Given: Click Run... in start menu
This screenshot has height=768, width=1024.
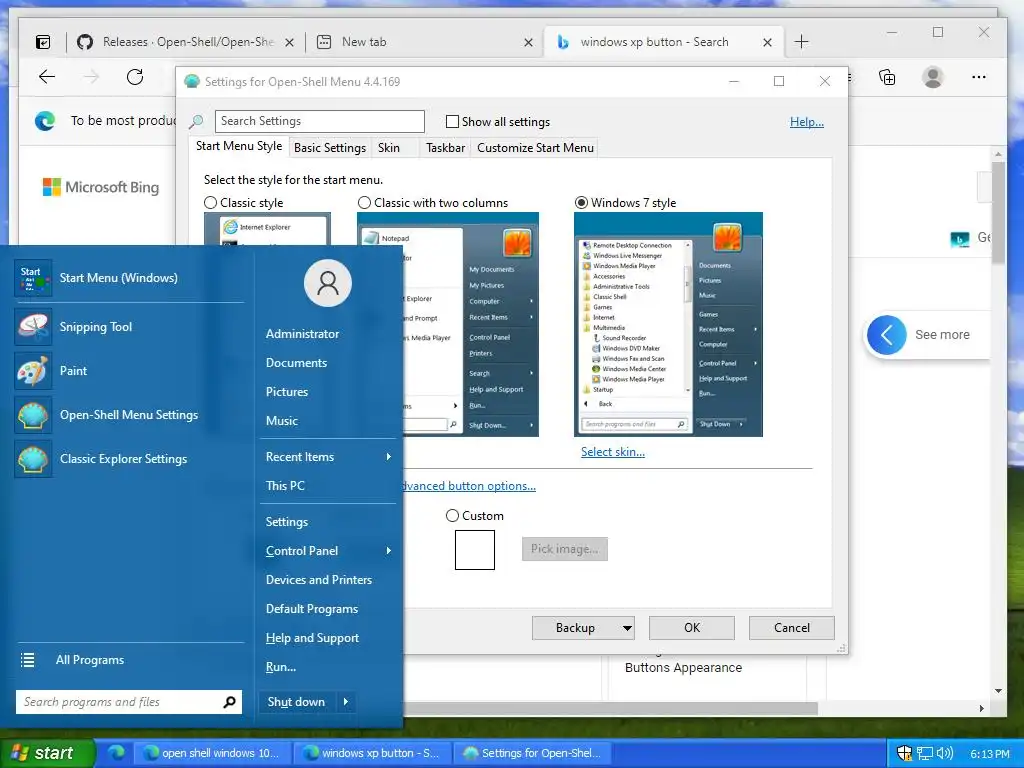Looking at the screenshot, I should 281,667.
